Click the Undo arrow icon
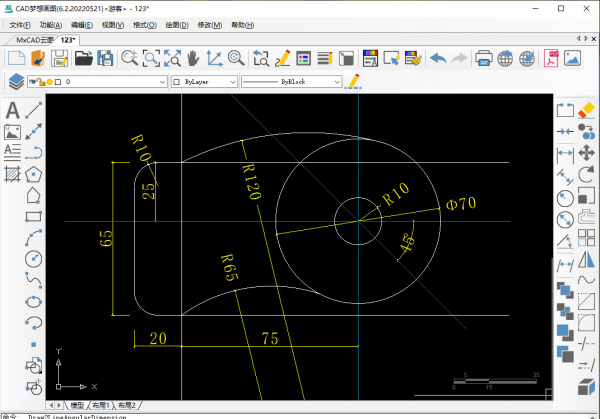 click(437, 58)
